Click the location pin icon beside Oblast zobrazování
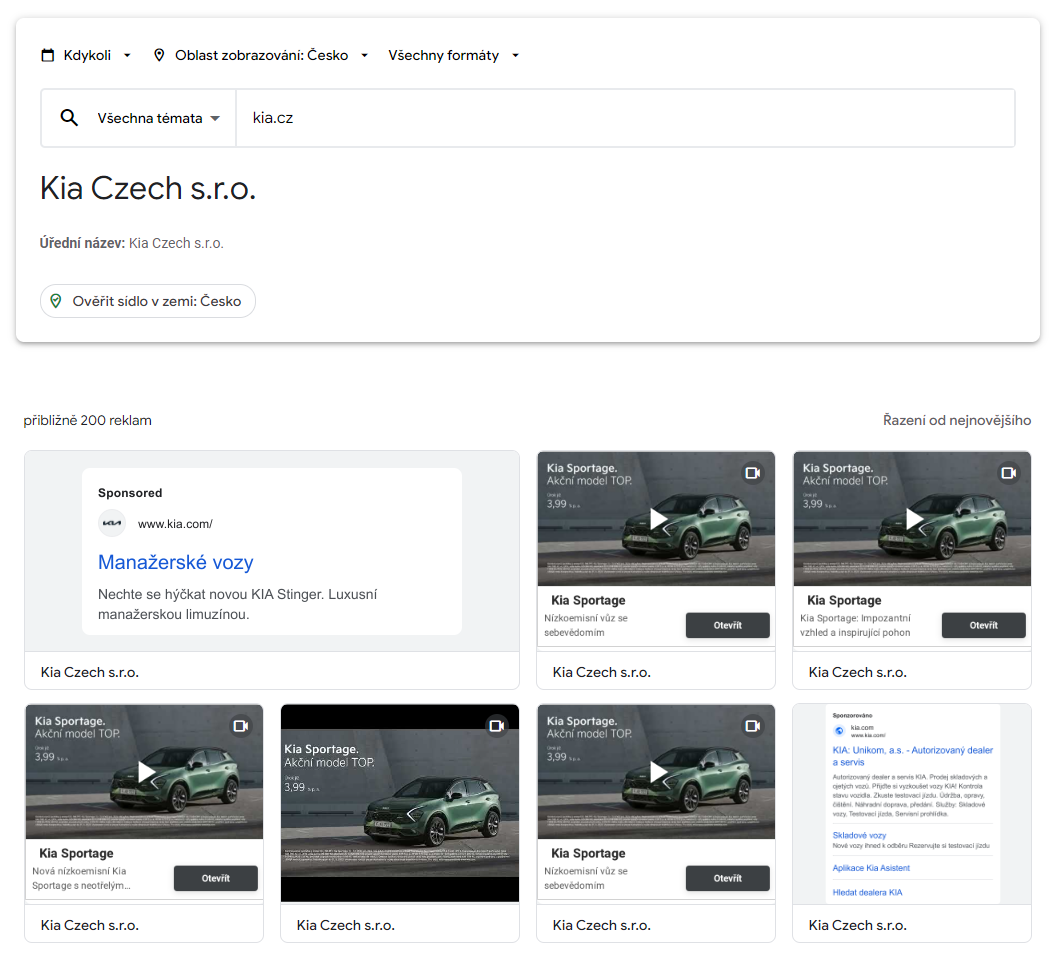 coord(159,56)
